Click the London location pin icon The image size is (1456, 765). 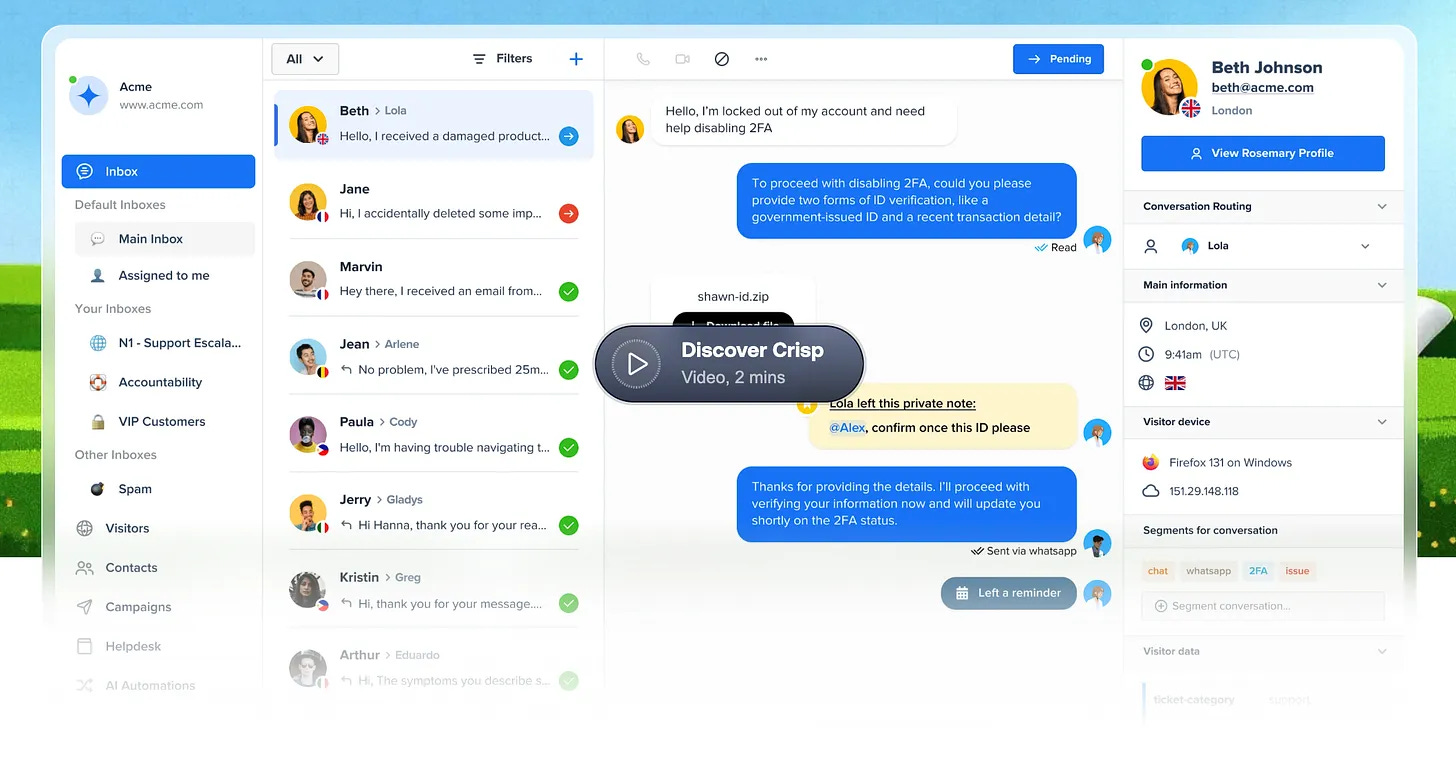pyautogui.click(x=1146, y=326)
